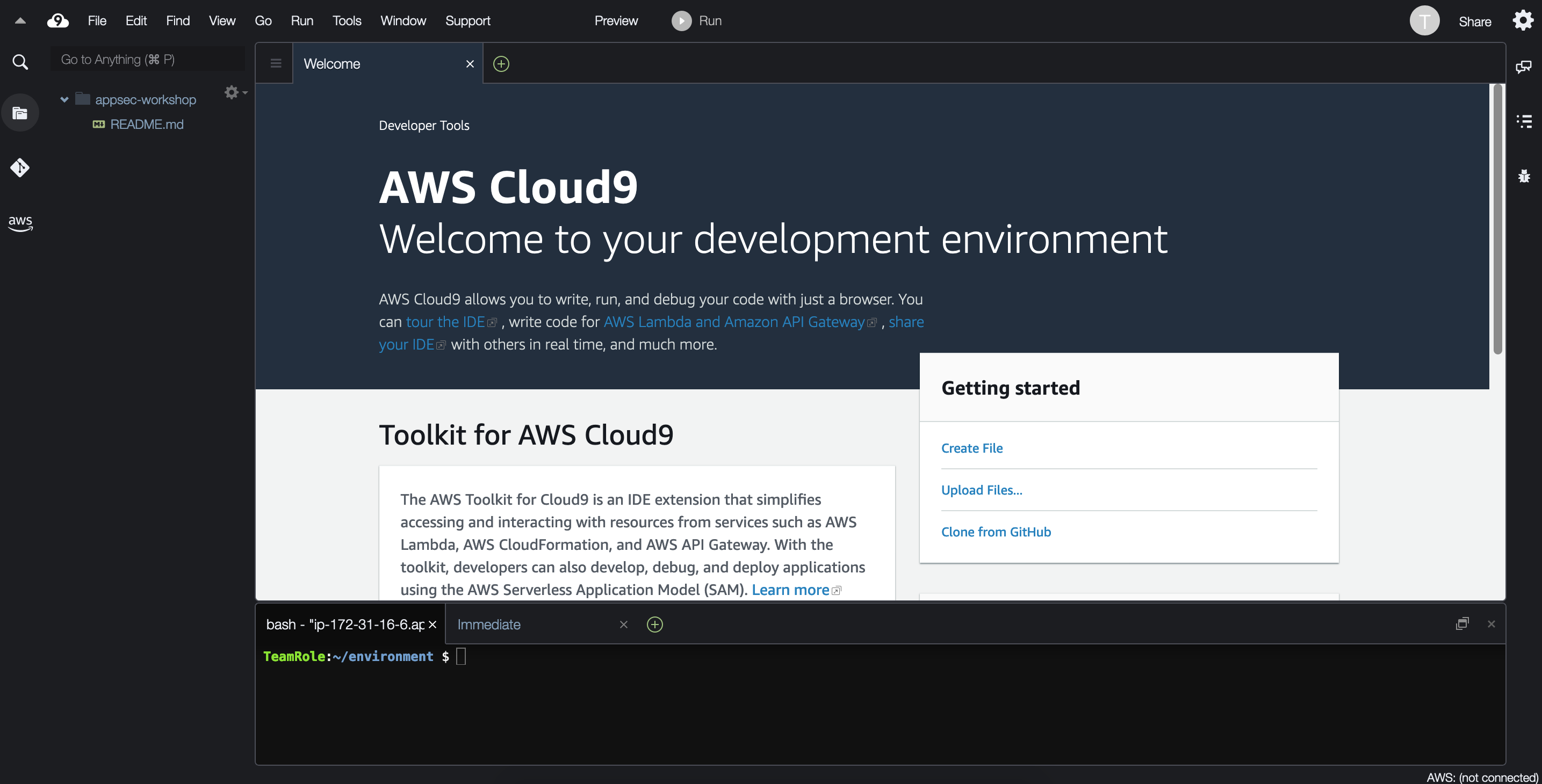Open the Tools menu
The width and height of the screenshot is (1542, 784).
347,21
